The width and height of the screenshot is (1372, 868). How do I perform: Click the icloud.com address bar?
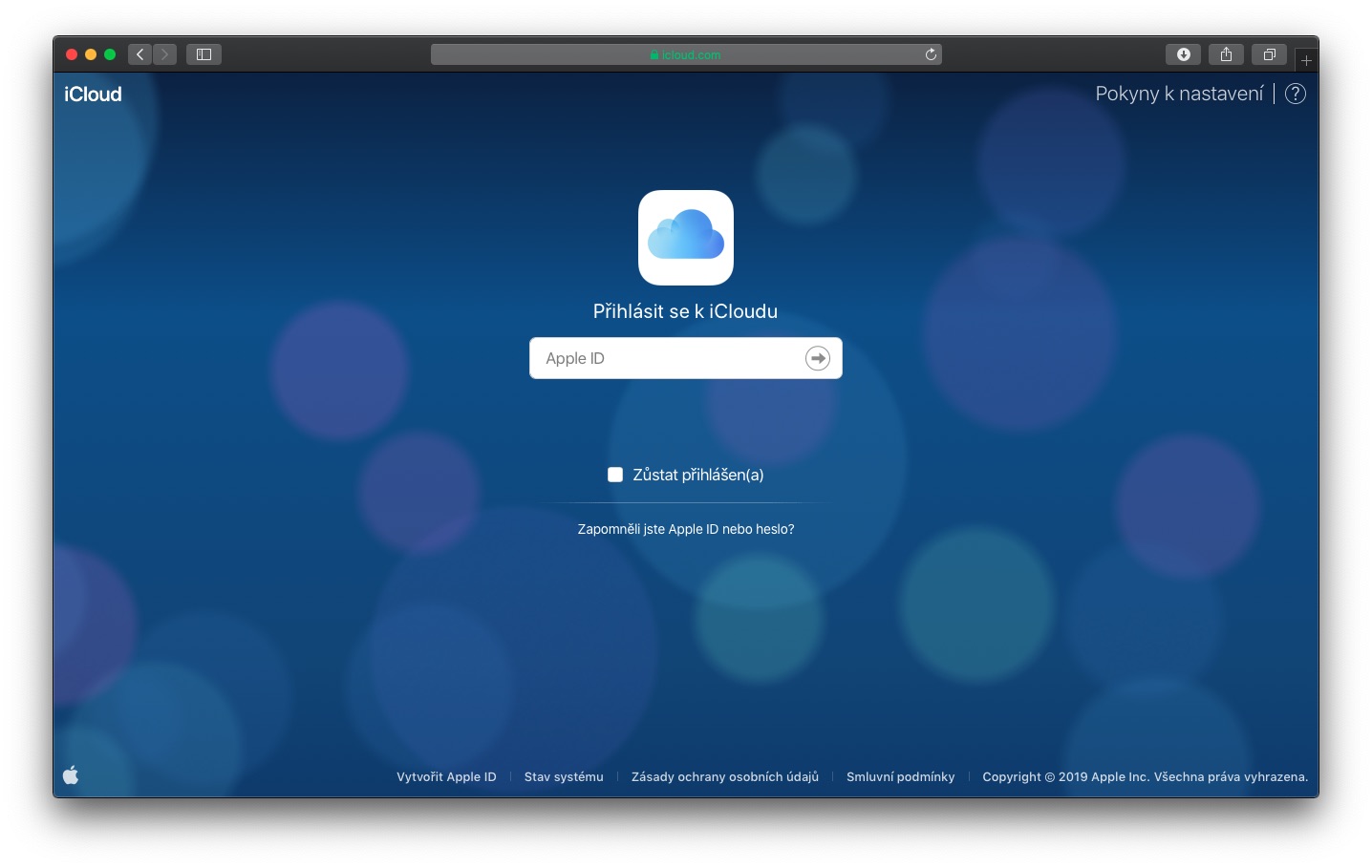click(x=686, y=54)
